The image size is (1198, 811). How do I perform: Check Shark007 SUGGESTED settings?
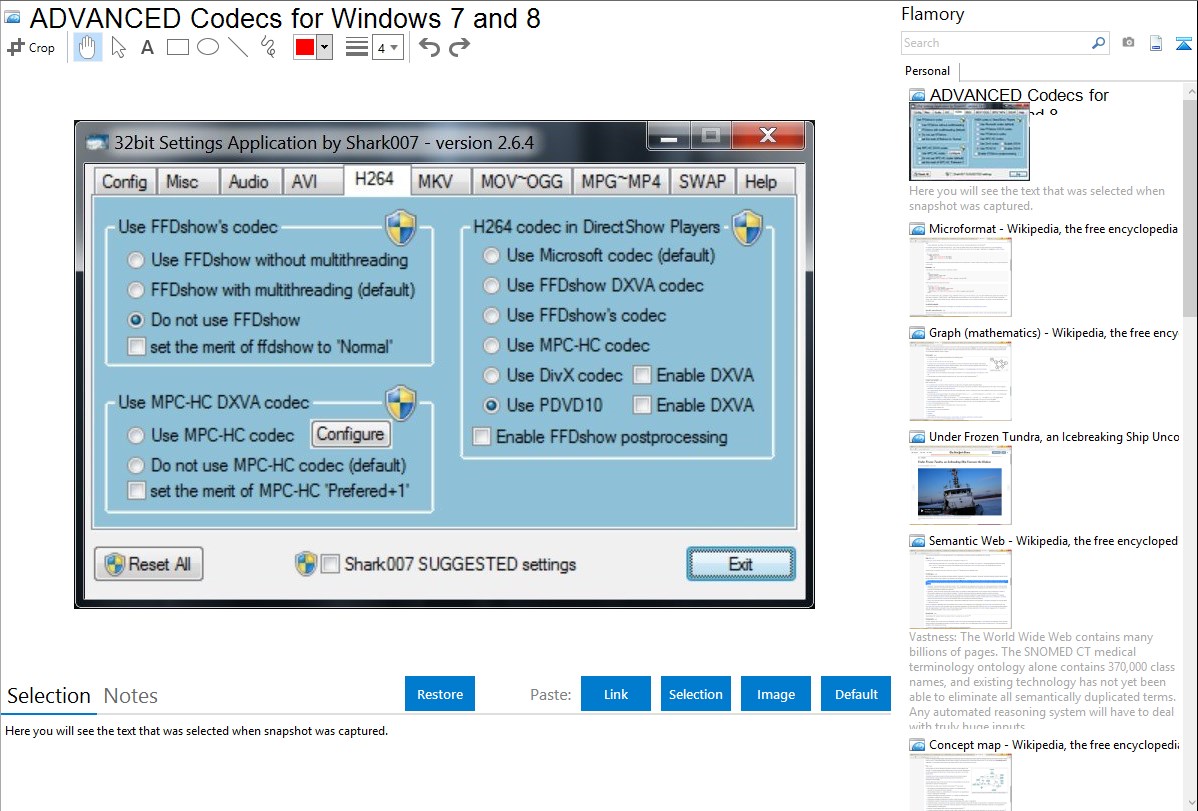coord(331,564)
